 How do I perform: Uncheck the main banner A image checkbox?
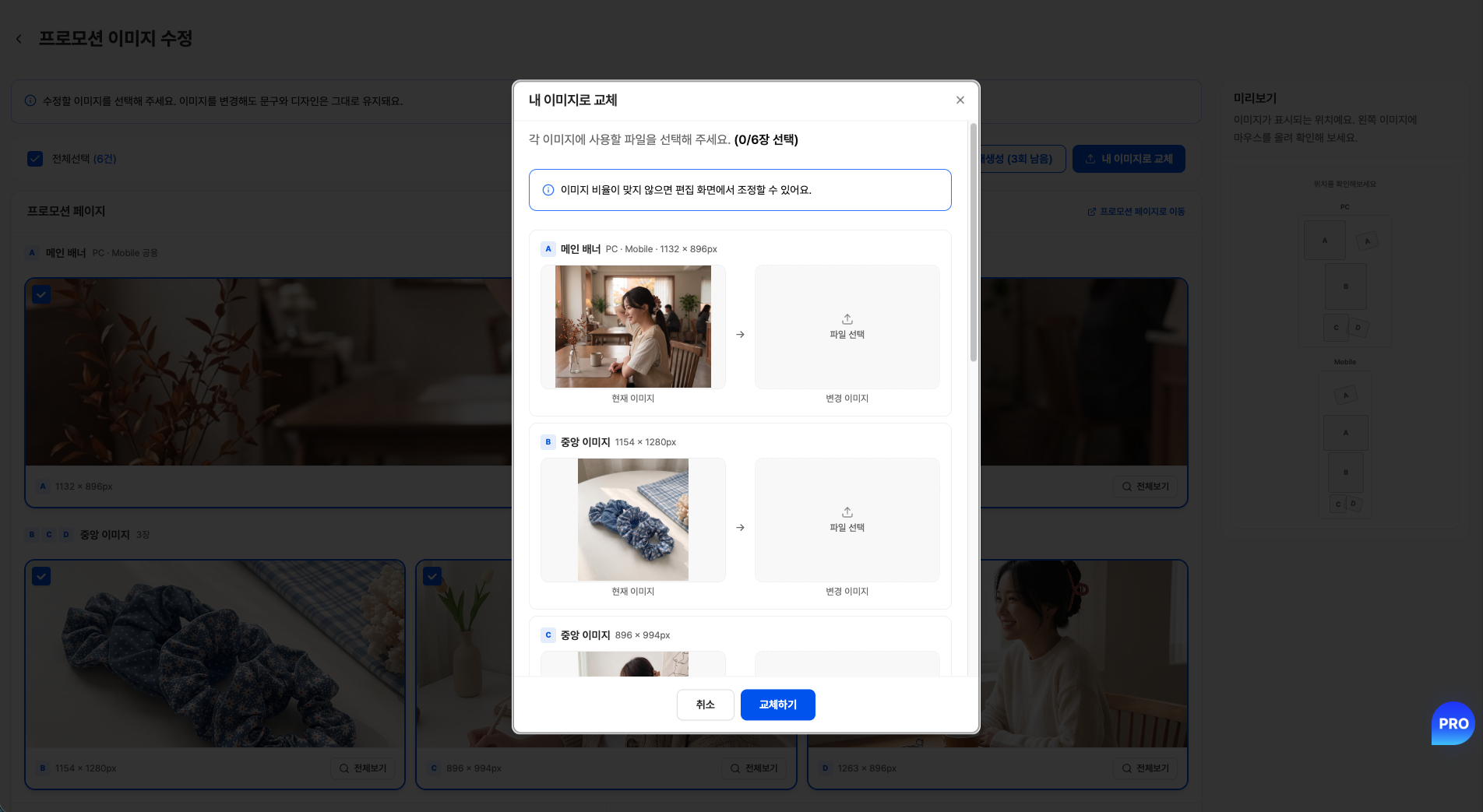click(x=41, y=294)
